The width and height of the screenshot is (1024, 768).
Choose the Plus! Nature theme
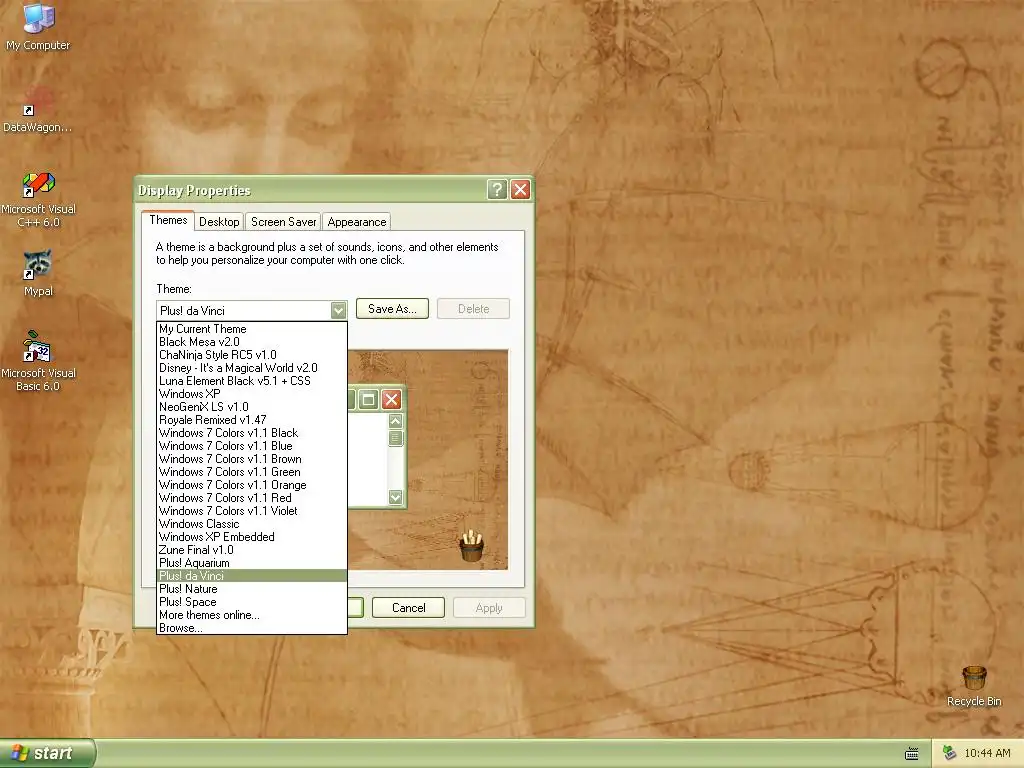click(x=252, y=589)
